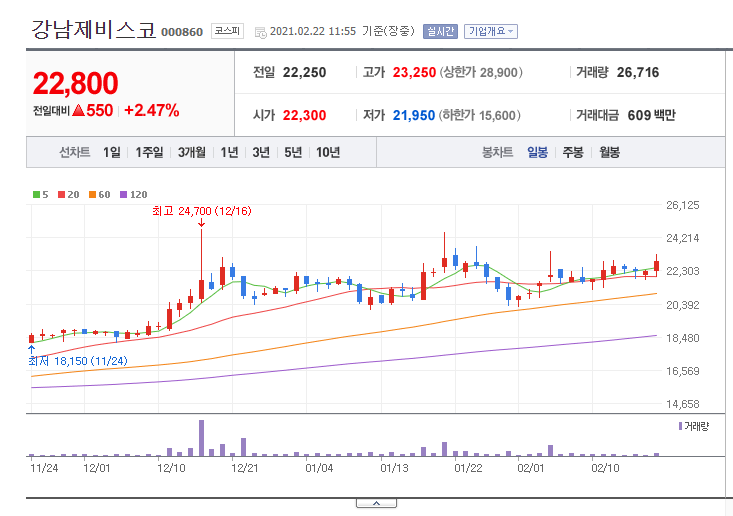Select the 1일 line chart tab
733x516 pixels.
point(112,152)
